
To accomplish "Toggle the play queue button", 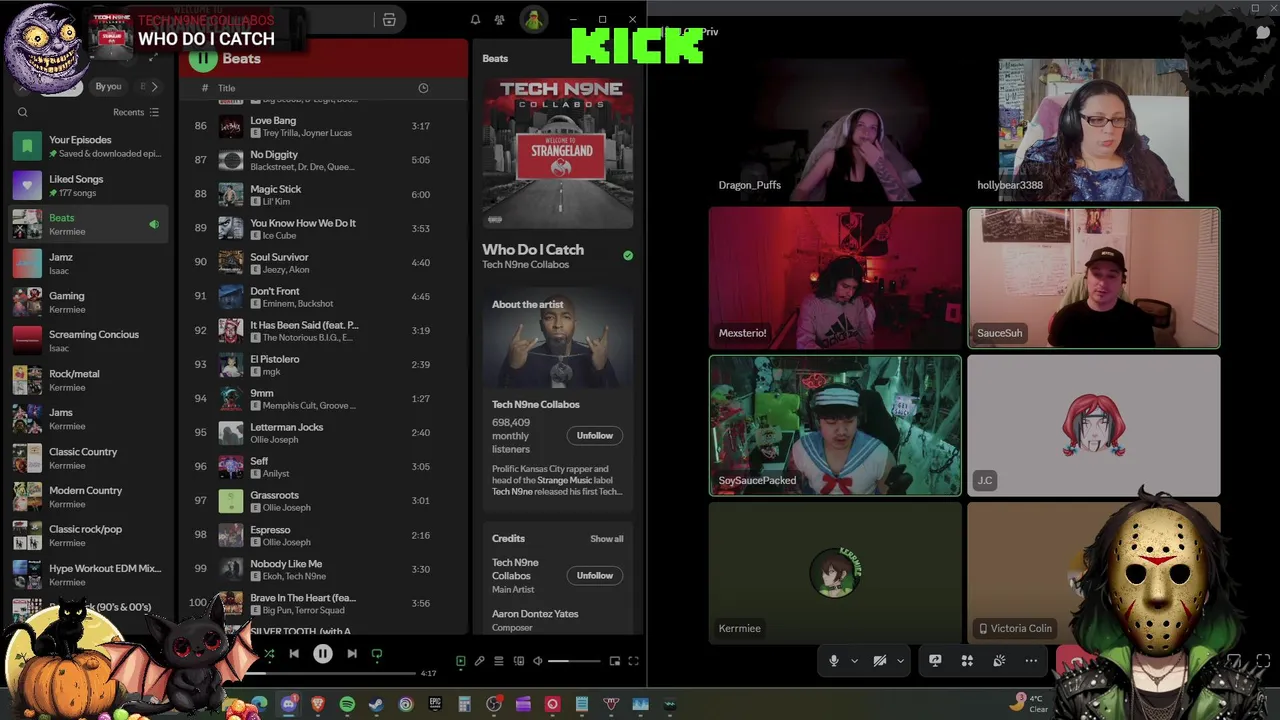I will (x=498, y=661).
